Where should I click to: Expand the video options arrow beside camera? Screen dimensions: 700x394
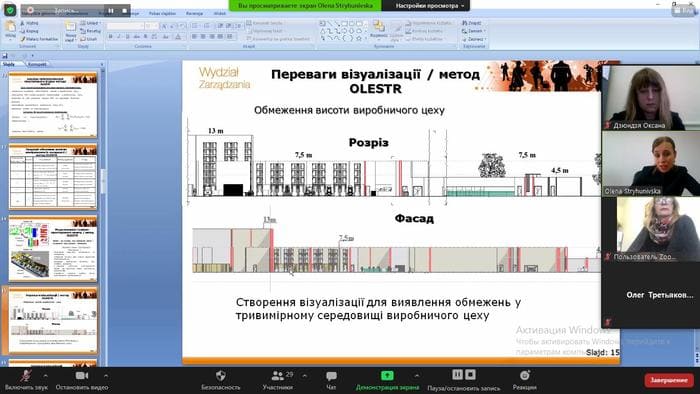pos(106,376)
